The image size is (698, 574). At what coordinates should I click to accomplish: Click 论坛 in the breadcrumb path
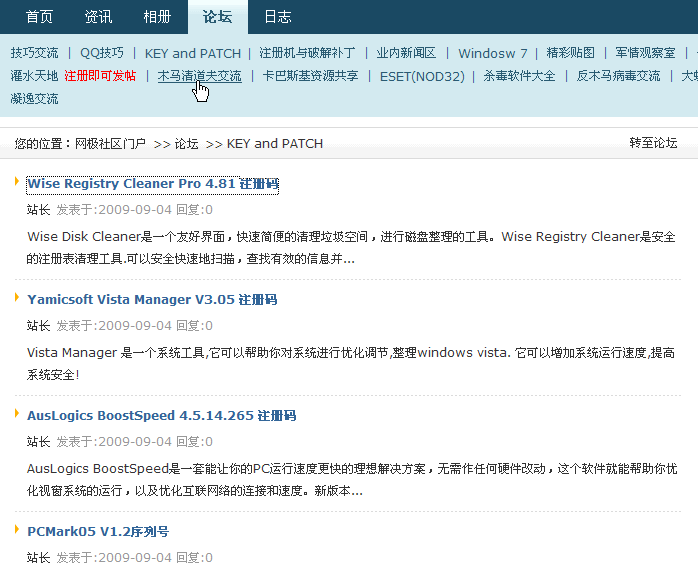tap(186, 144)
